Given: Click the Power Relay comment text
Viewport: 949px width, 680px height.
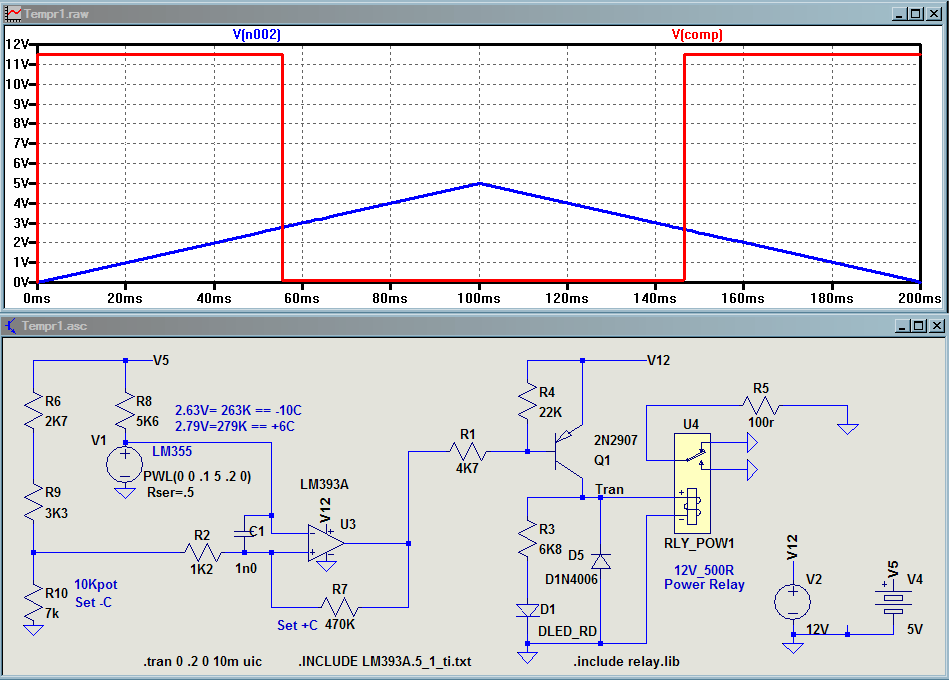Looking at the screenshot, I should tap(704, 584).
